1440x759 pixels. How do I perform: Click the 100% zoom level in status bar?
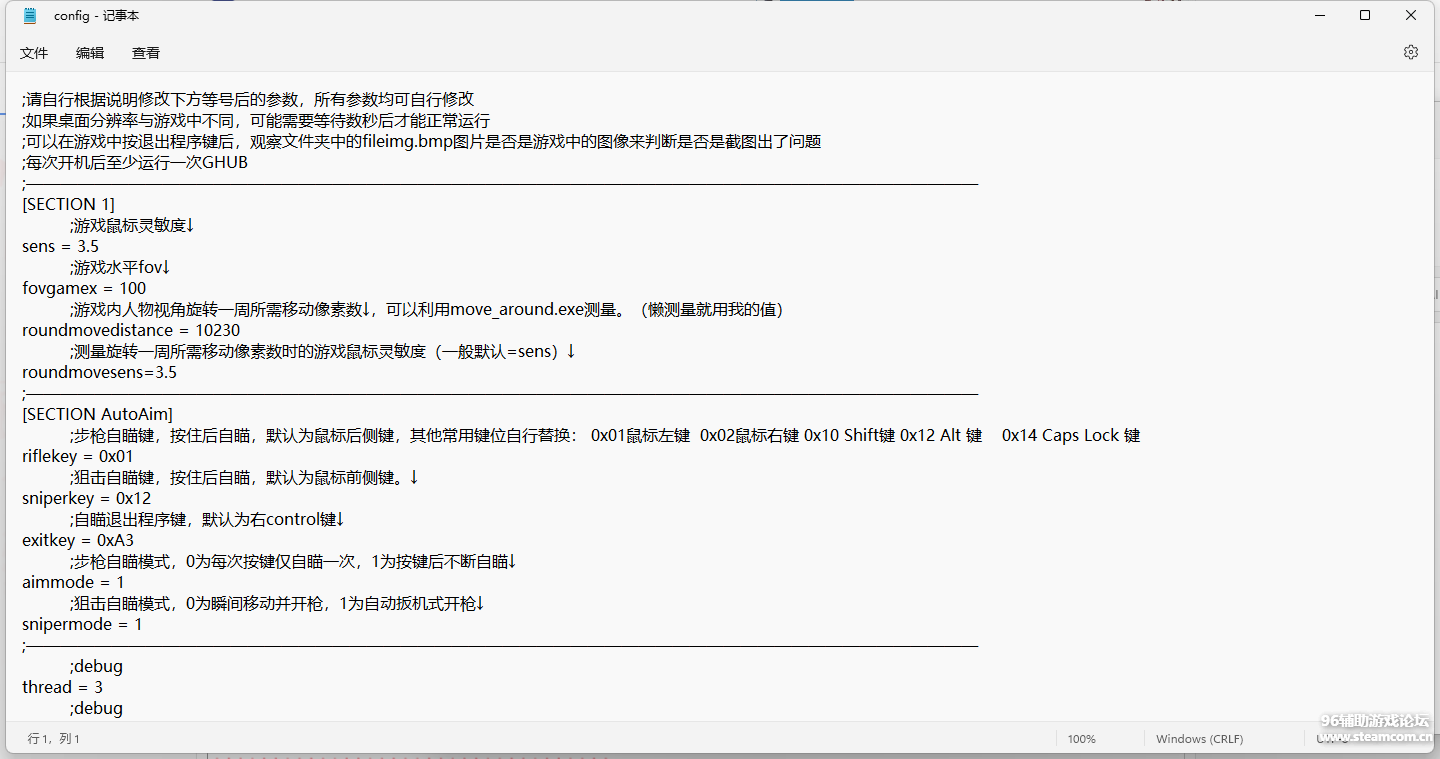coord(1081,739)
